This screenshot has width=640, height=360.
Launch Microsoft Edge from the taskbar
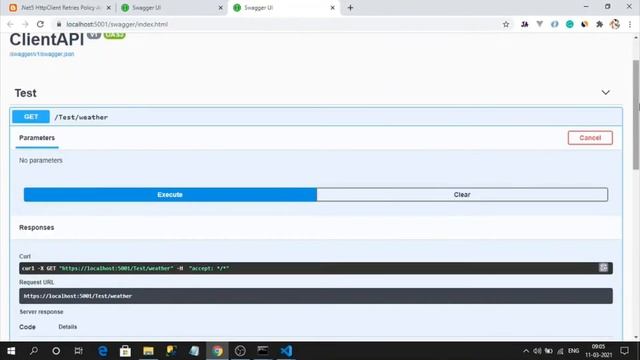(102, 351)
